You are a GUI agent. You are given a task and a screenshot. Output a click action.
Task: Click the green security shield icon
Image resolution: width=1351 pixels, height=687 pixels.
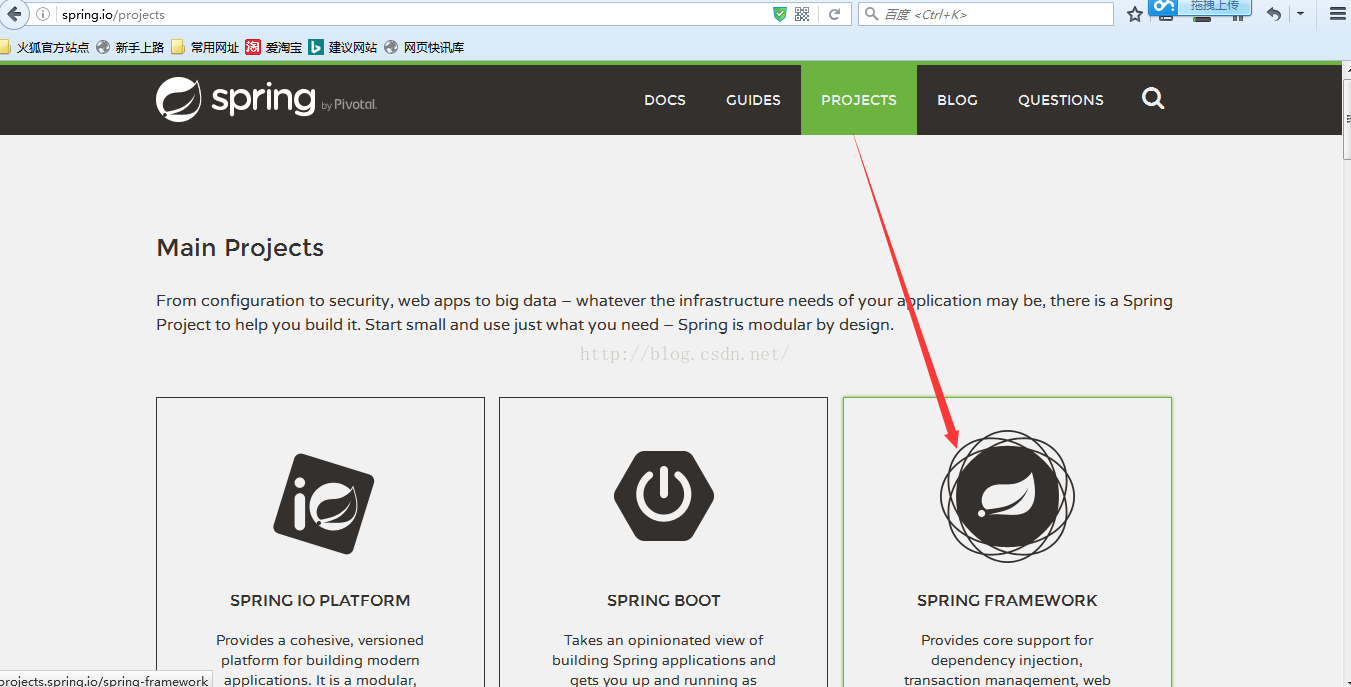click(x=780, y=14)
